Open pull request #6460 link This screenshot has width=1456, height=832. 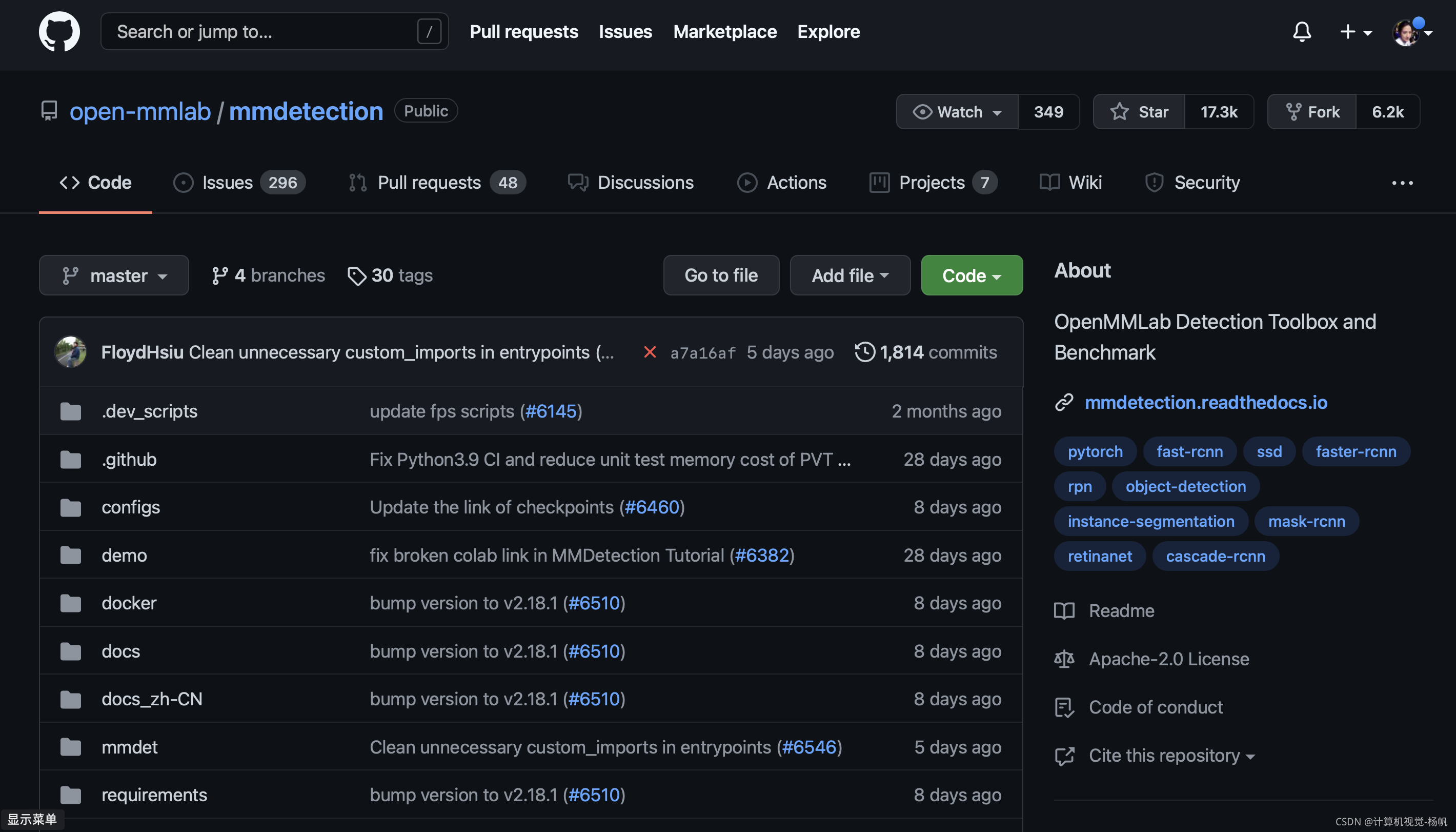[x=652, y=507]
